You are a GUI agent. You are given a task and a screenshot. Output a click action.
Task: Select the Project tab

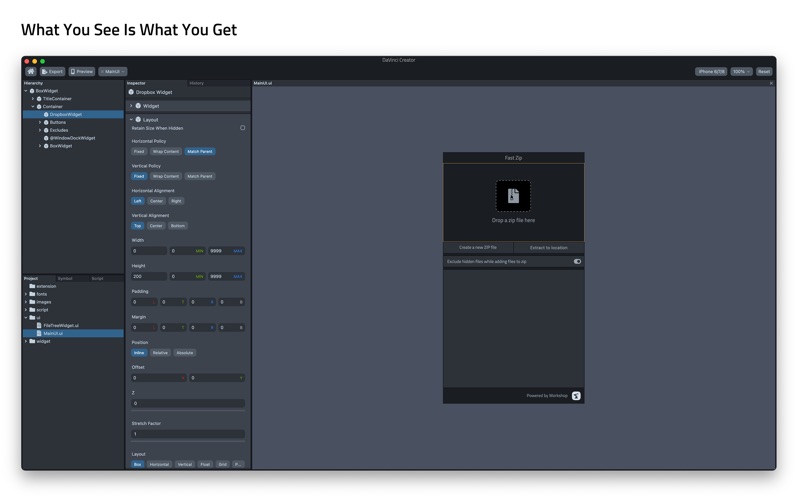31,279
